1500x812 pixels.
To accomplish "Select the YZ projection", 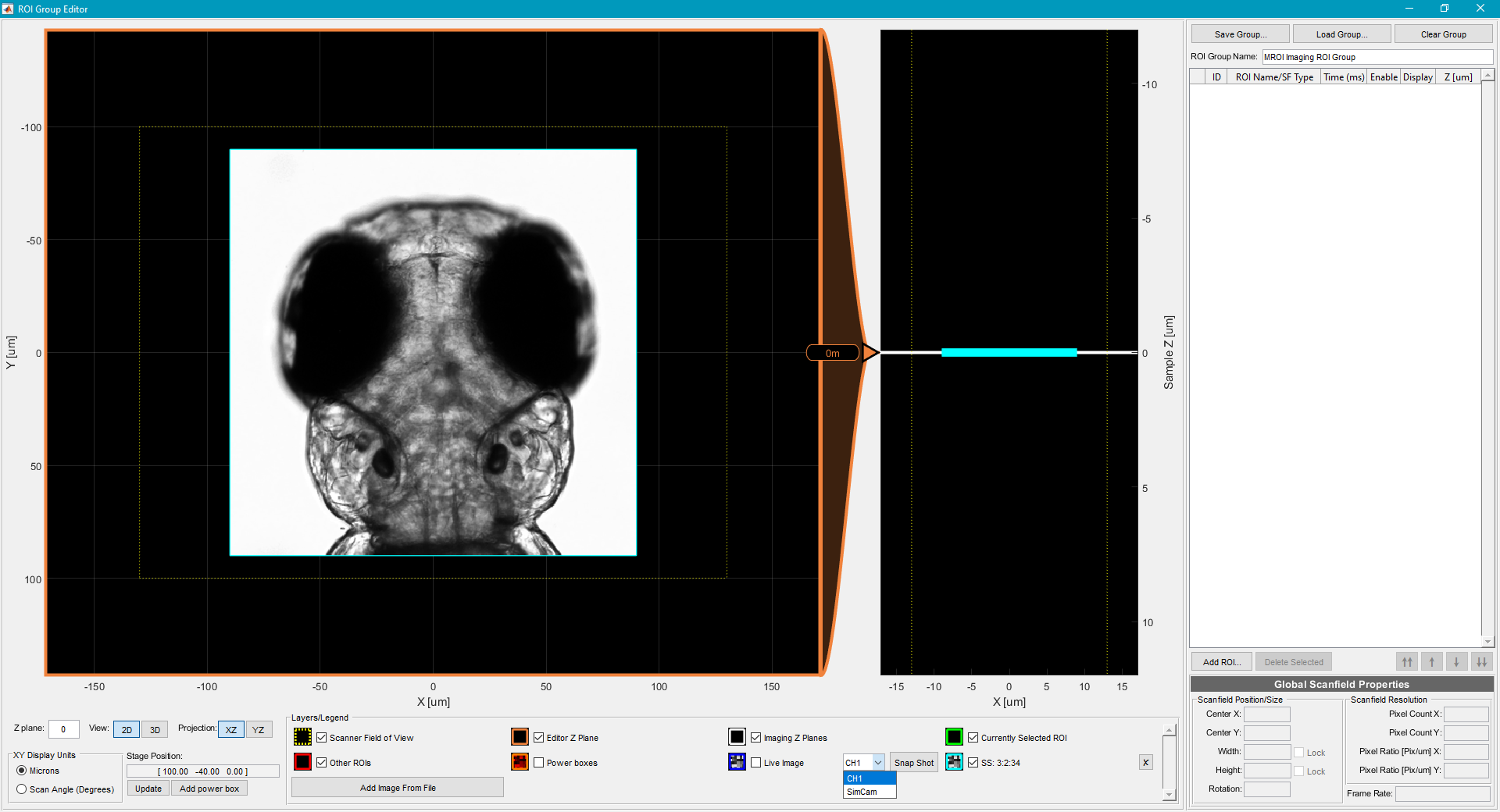I will tap(259, 729).
